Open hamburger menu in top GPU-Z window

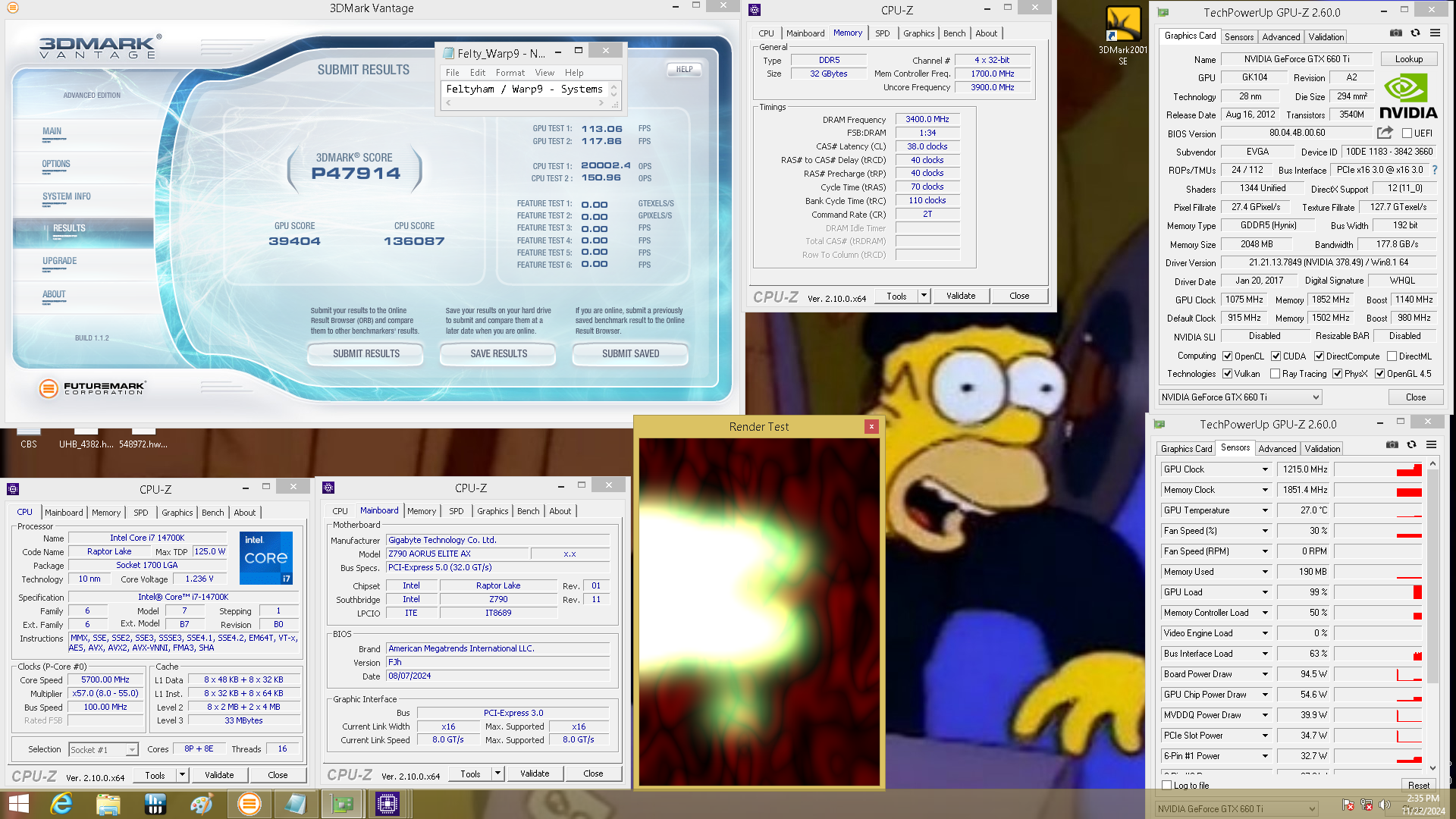(1435, 33)
